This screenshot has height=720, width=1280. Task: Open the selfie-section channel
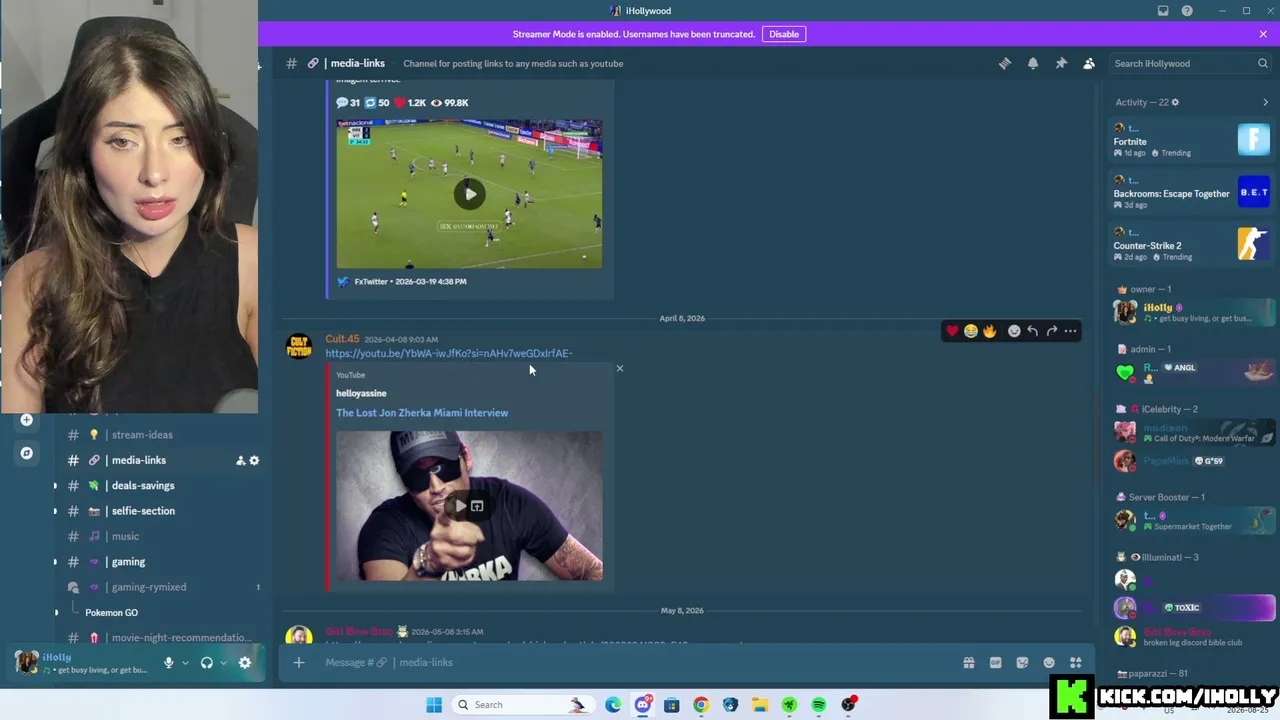(x=143, y=511)
